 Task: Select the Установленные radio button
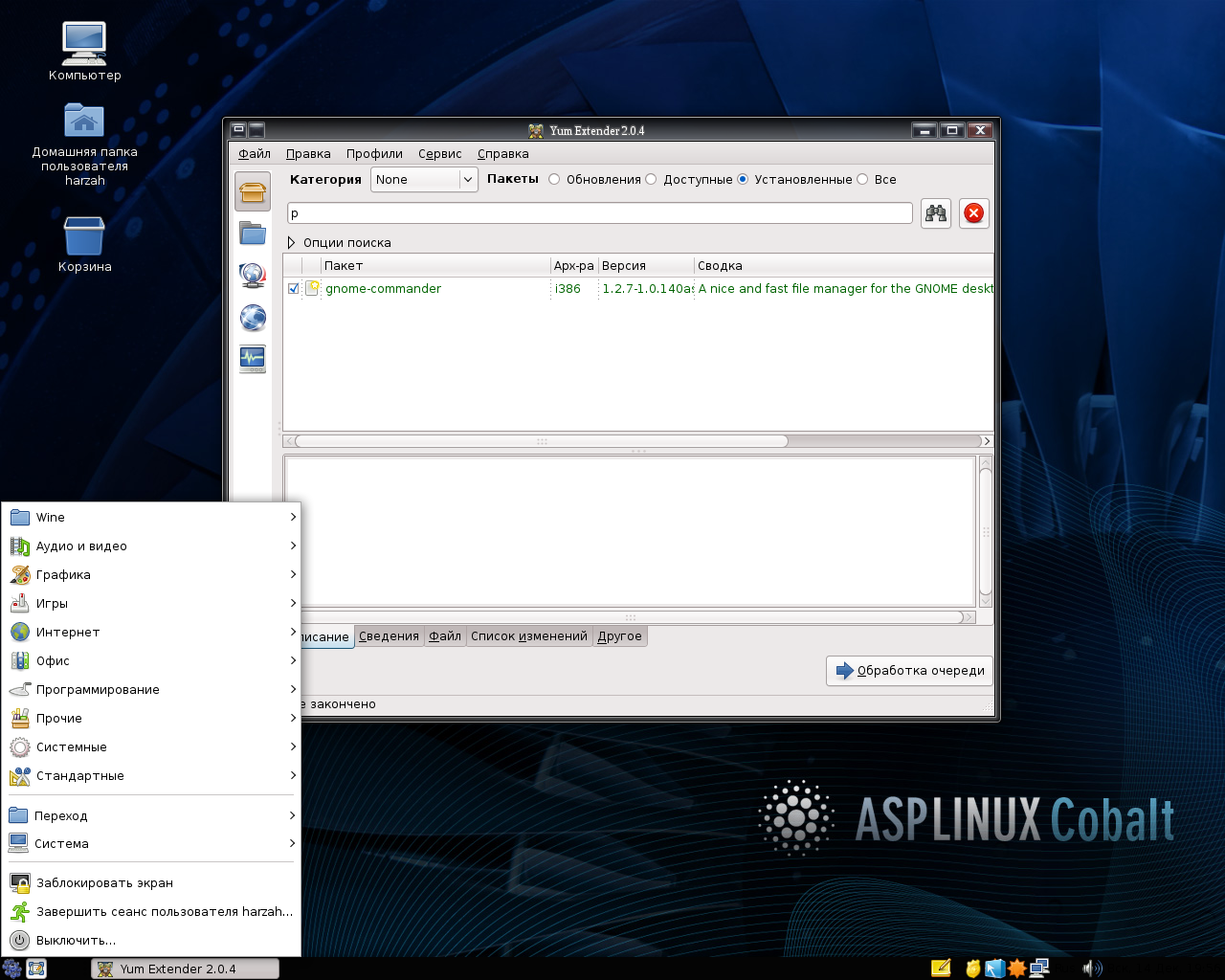[743, 179]
